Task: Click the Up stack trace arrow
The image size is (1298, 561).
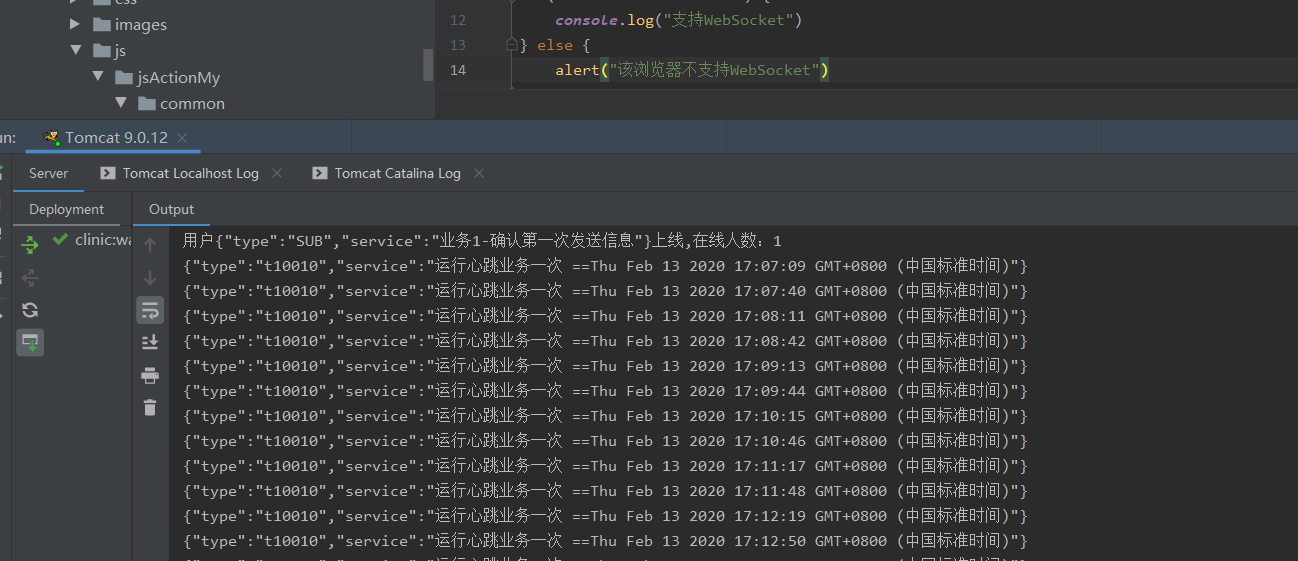Action: [150, 244]
